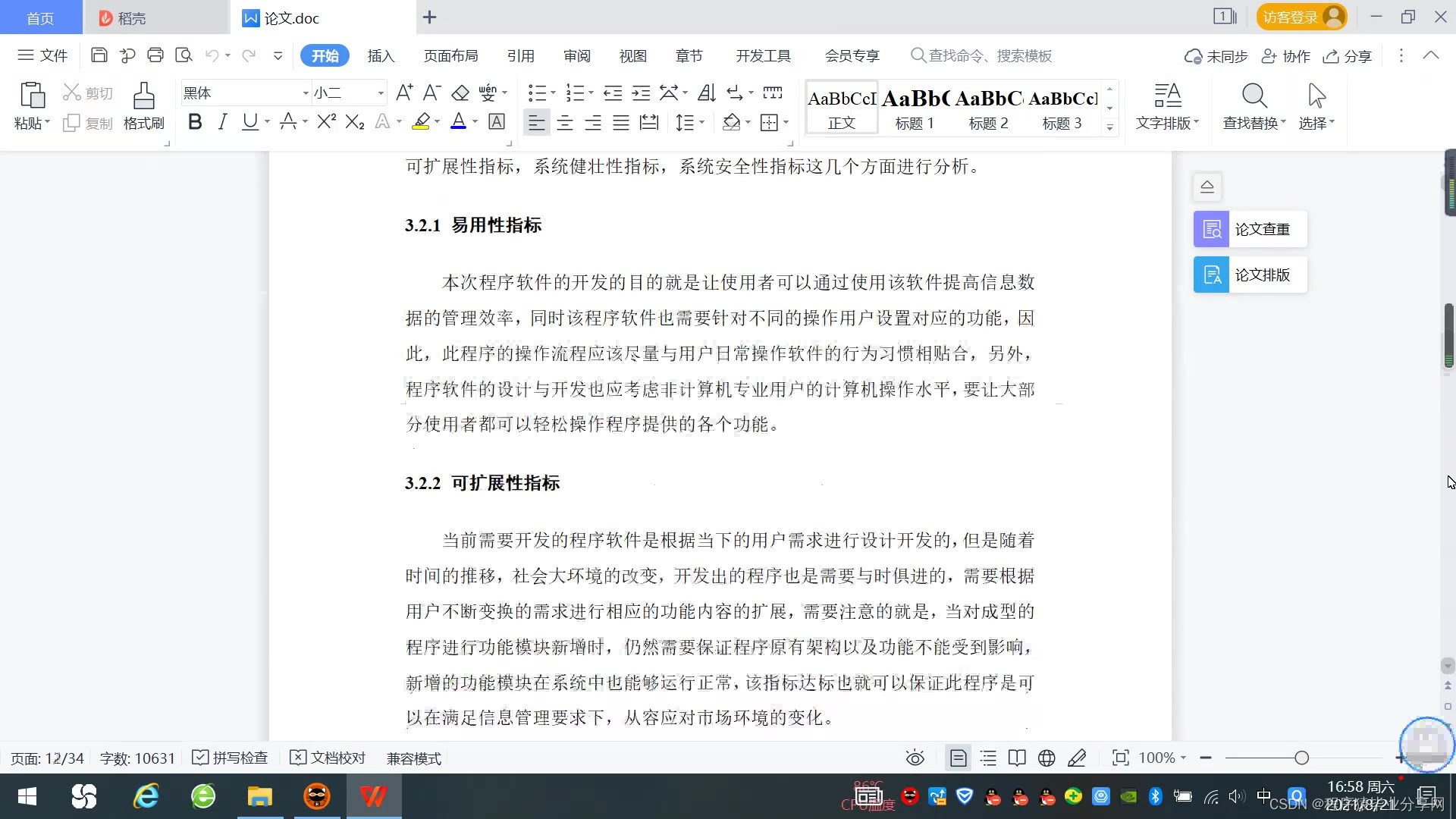This screenshot has width=1456, height=819.
Task: Open the 100% zoom level dropdown
Action: 1163,758
